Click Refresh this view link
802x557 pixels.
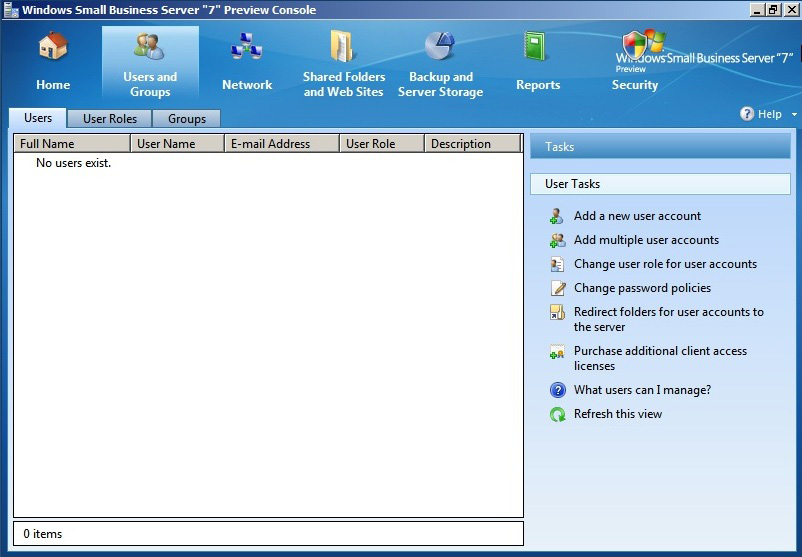coord(618,414)
